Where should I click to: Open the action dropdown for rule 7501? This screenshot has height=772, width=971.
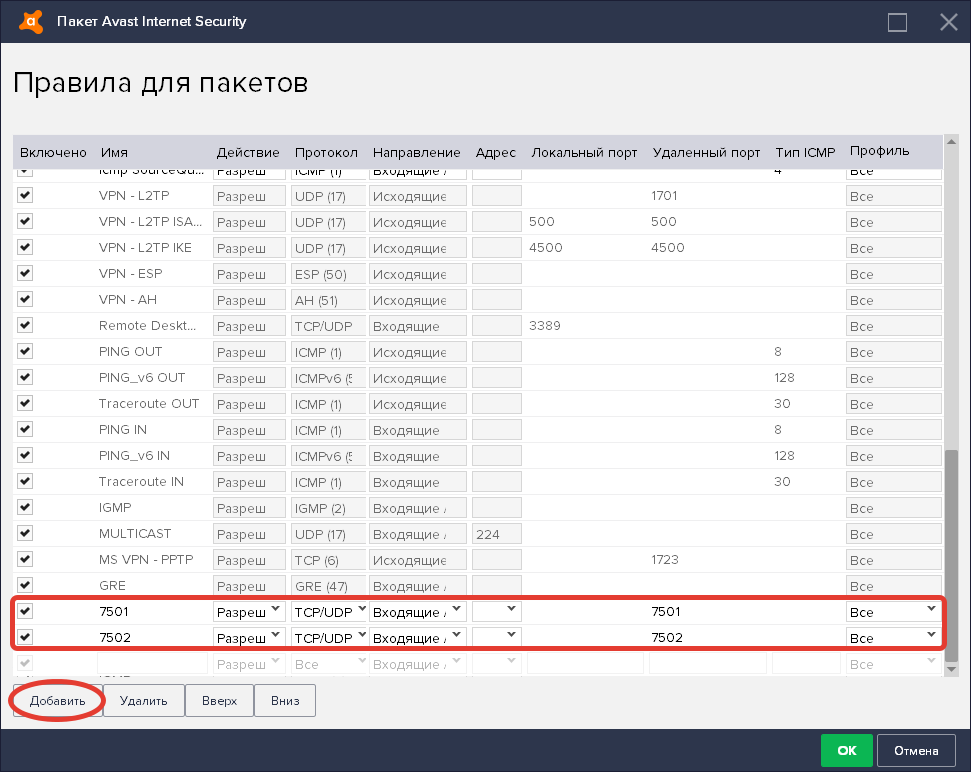tap(249, 612)
